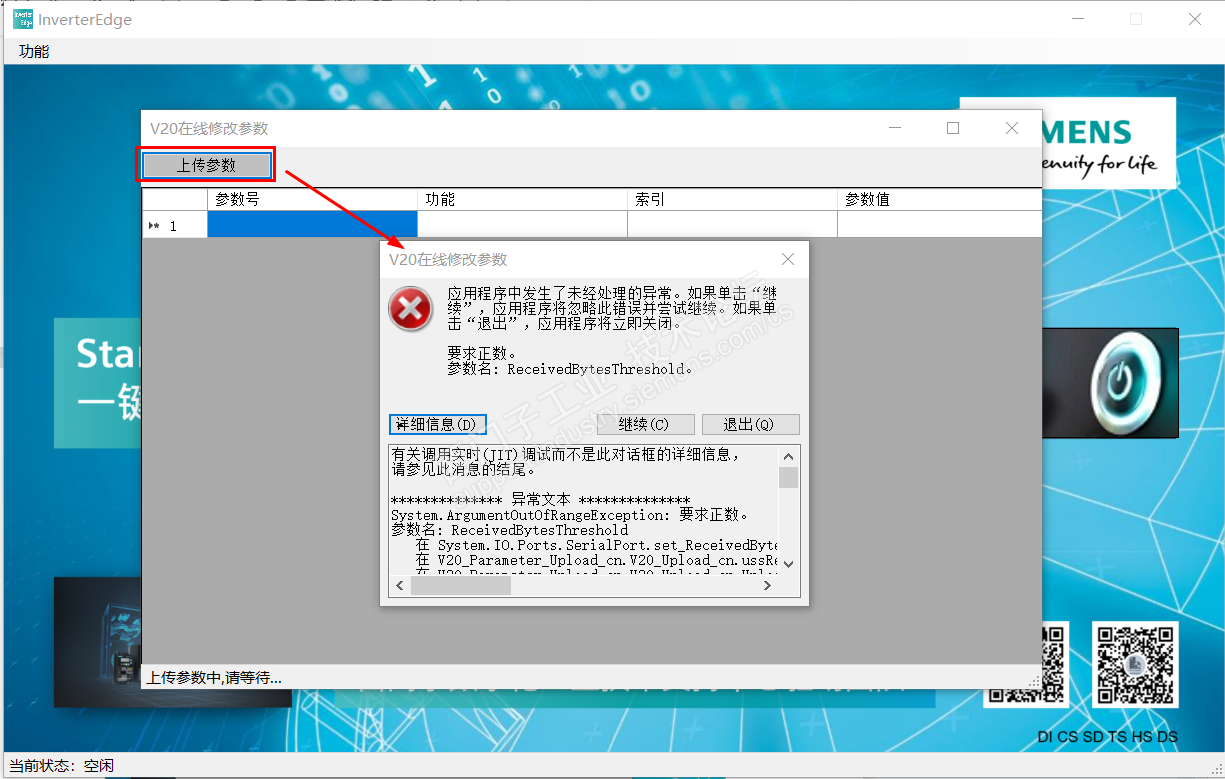Close the error dialog with X
Image resolution: width=1225 pixels, height=779 pixels.
click(788, 259)
